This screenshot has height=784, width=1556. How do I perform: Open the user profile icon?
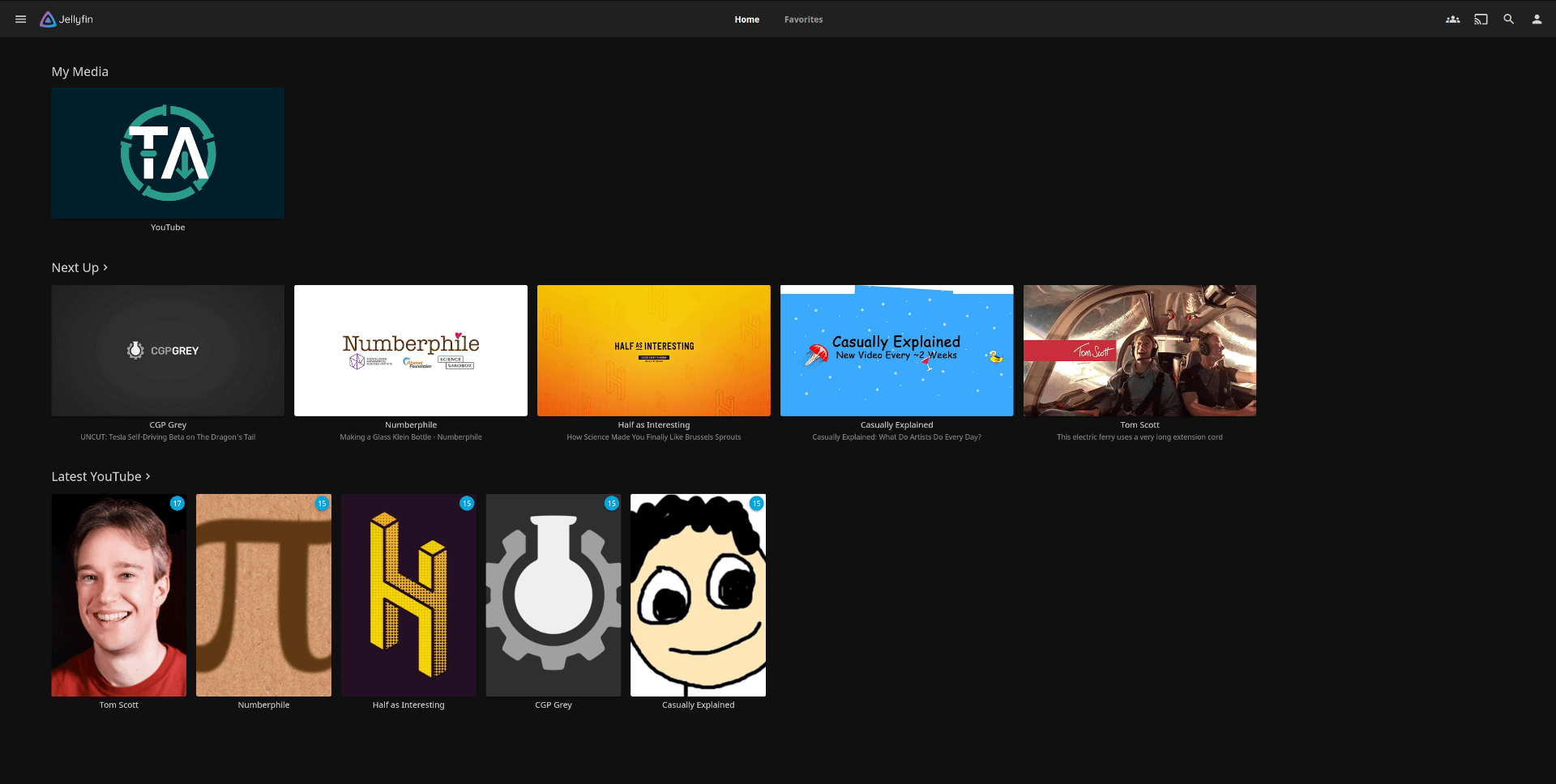tap(1537, 19)
